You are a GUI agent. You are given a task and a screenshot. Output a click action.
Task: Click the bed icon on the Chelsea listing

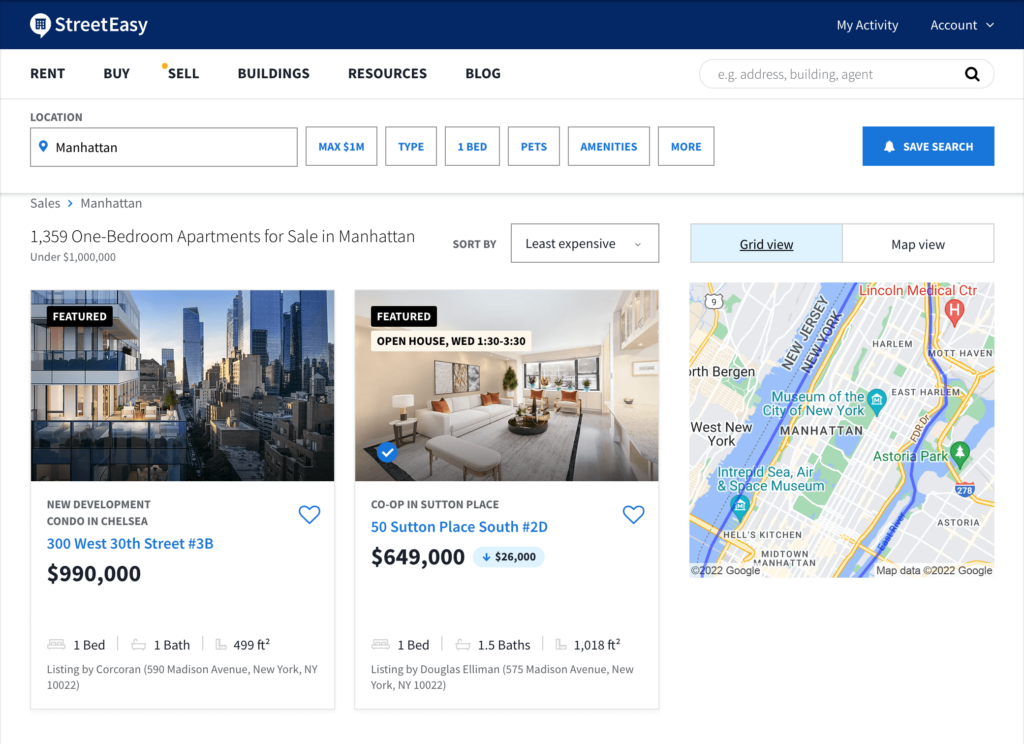click(56, 644)
